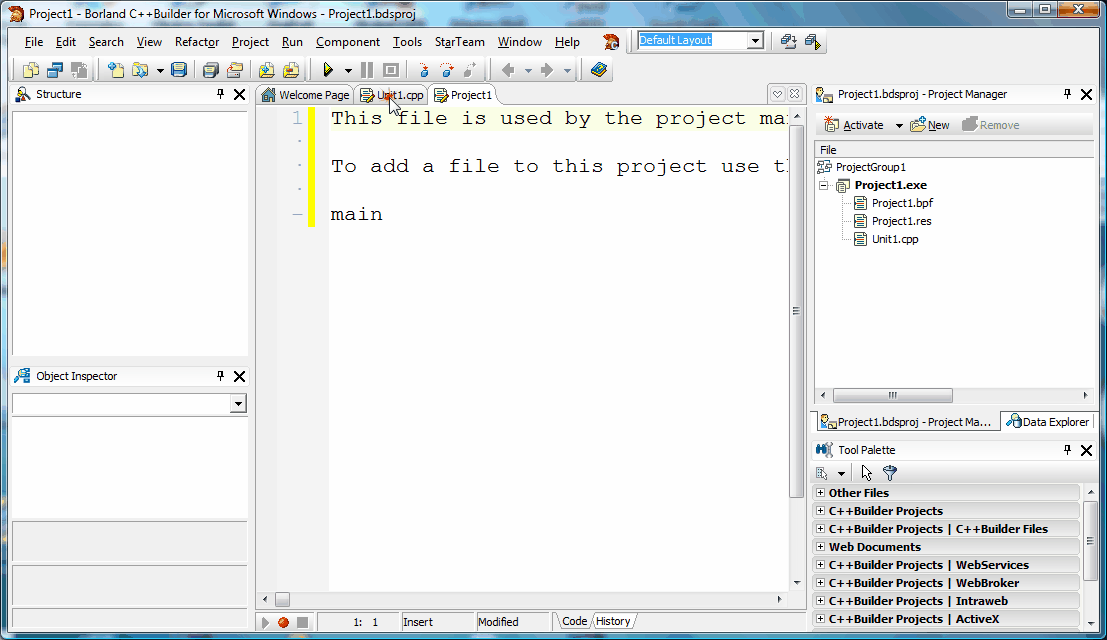
Task: Click the Tool Palette categories icon
Action: [x=822, y=473]
